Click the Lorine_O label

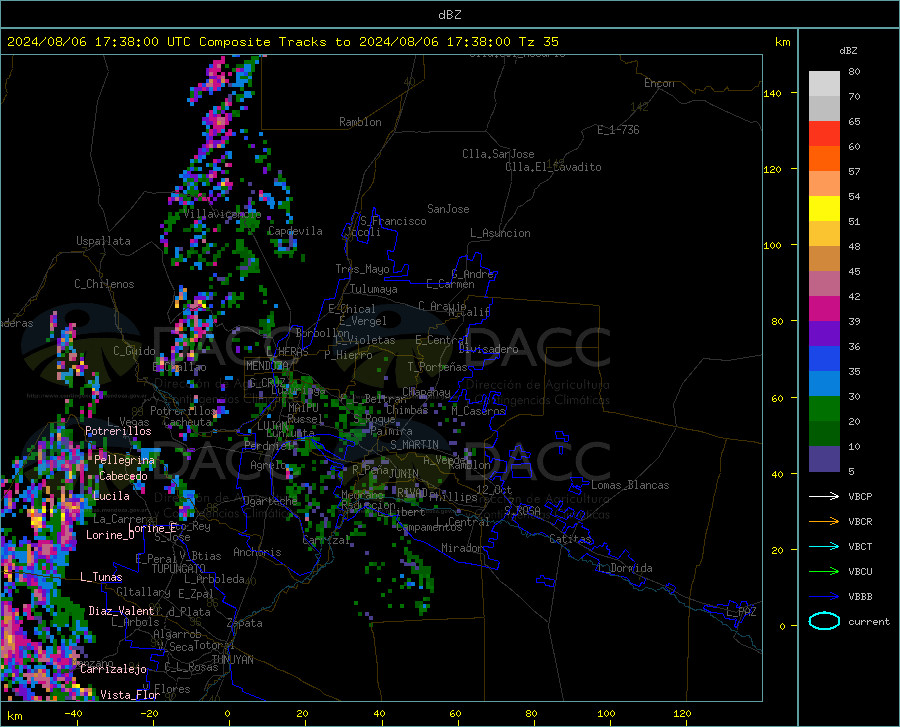[x=110, y=535]
